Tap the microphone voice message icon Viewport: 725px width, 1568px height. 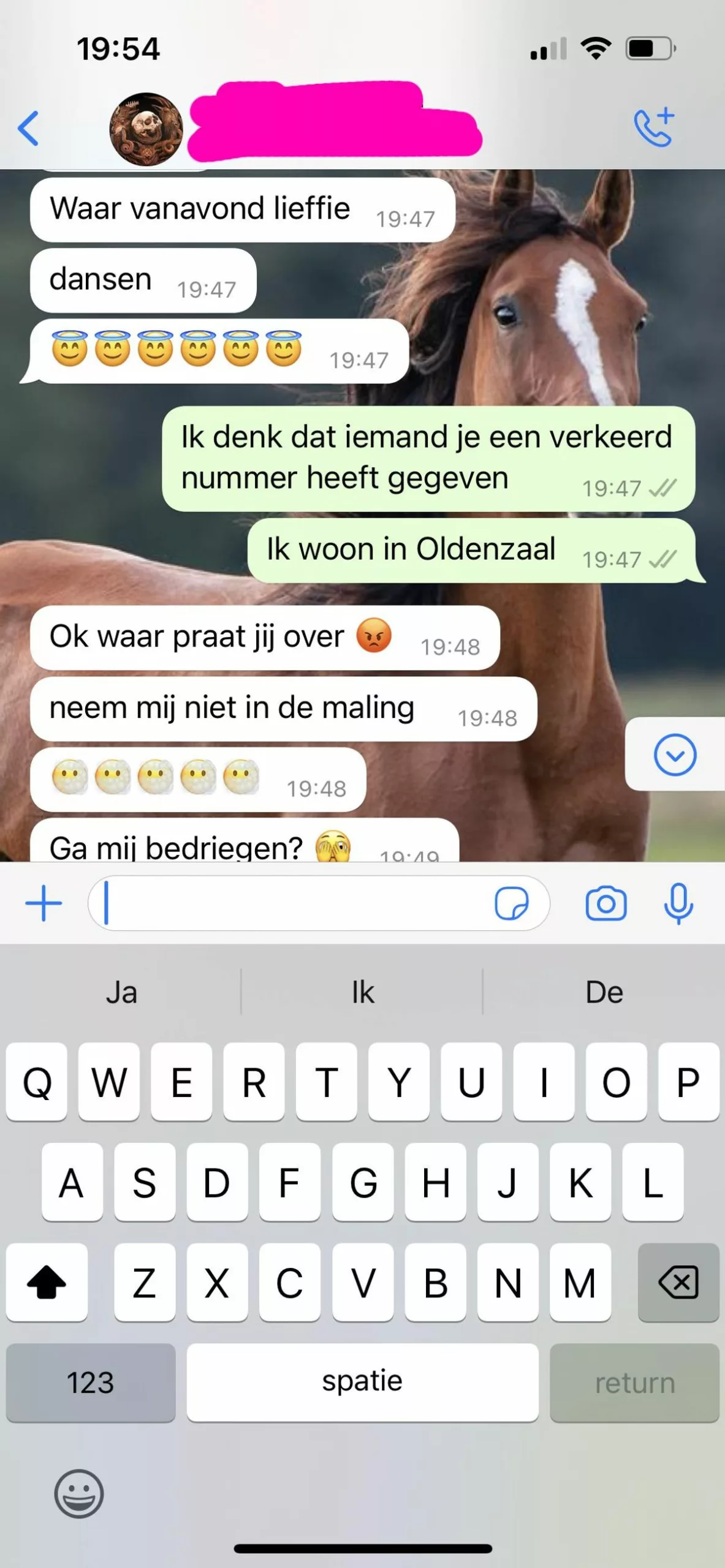point(678,903)
